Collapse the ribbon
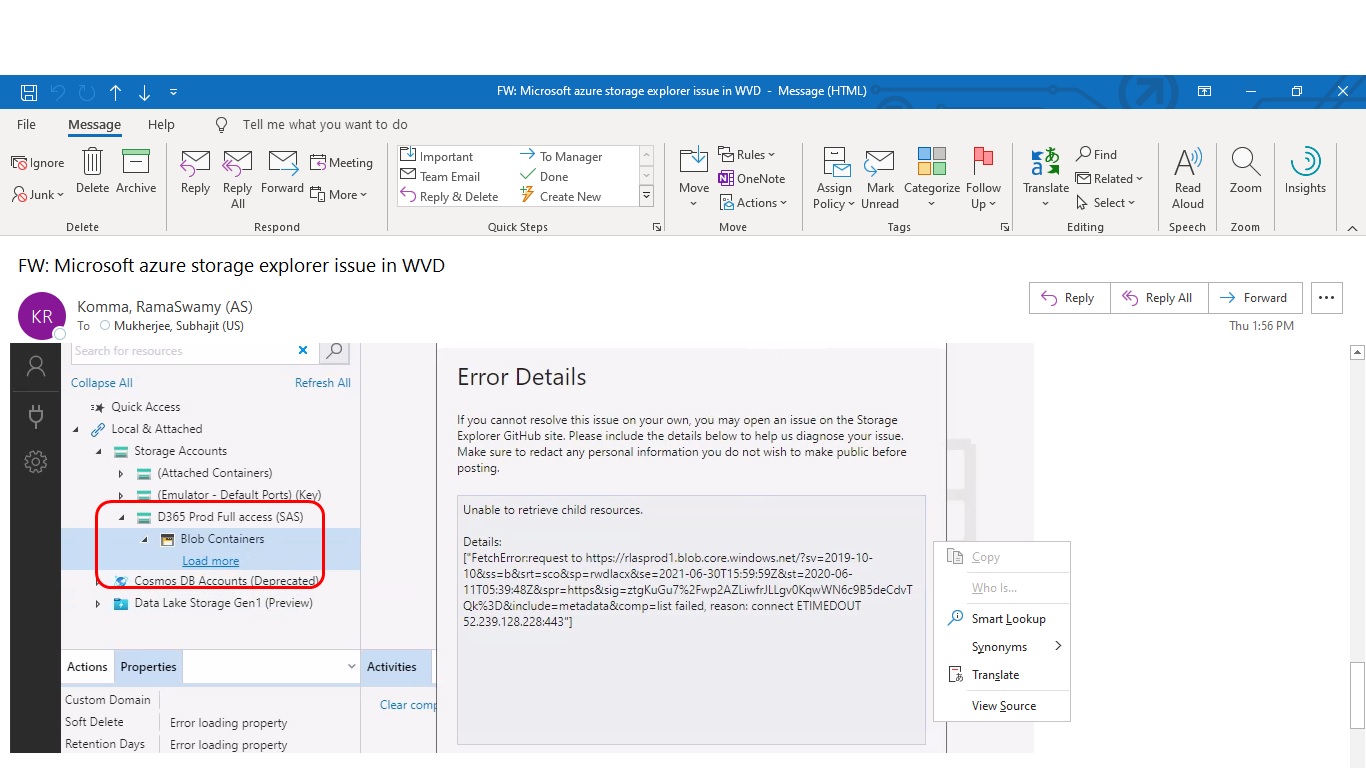Viewport: 1366px width, 768px height. (x=1353, y=226)
